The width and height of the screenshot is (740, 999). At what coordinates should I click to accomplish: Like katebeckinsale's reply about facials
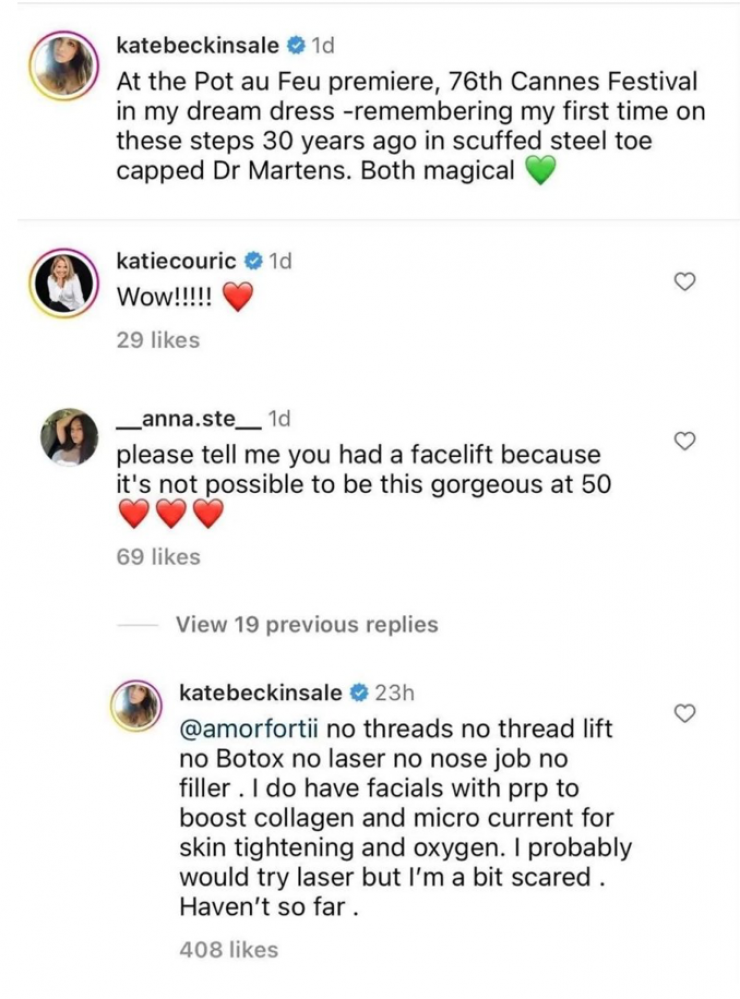(685, 713)
